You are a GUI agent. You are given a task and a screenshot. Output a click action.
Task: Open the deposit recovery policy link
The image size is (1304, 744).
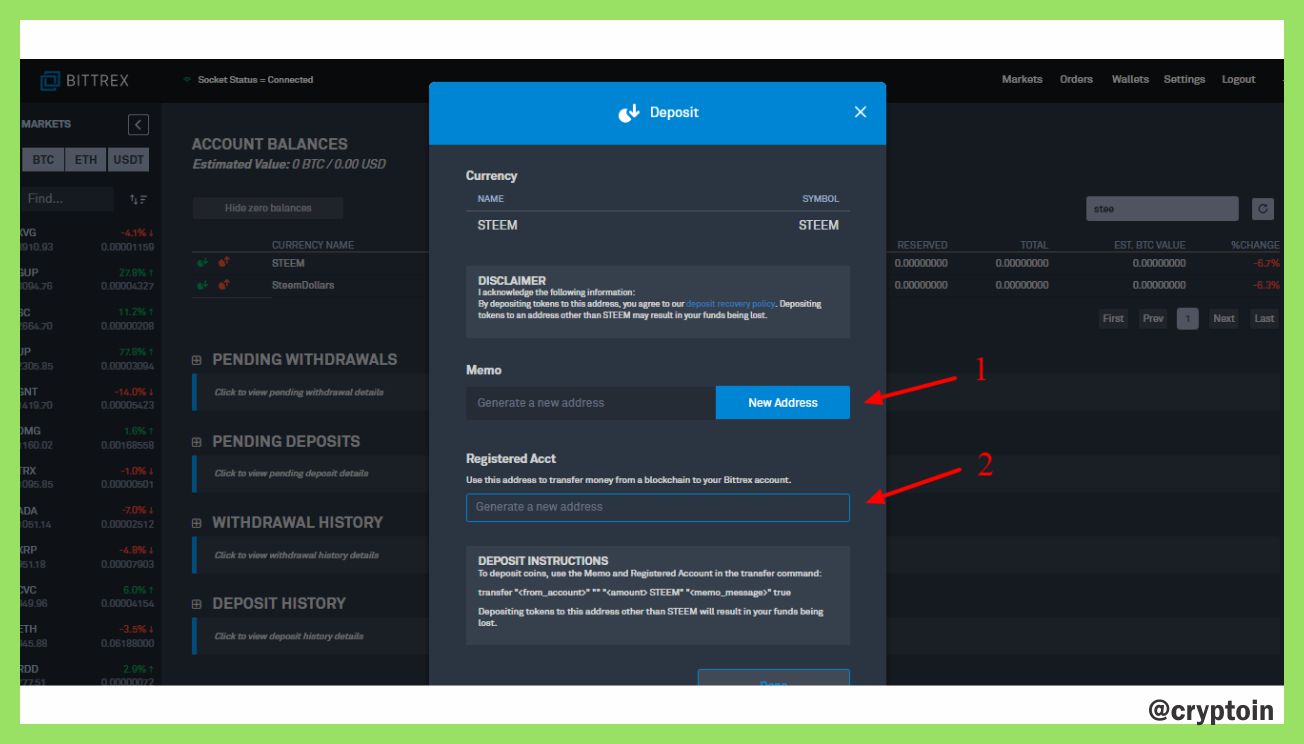[x=729, y=303]
